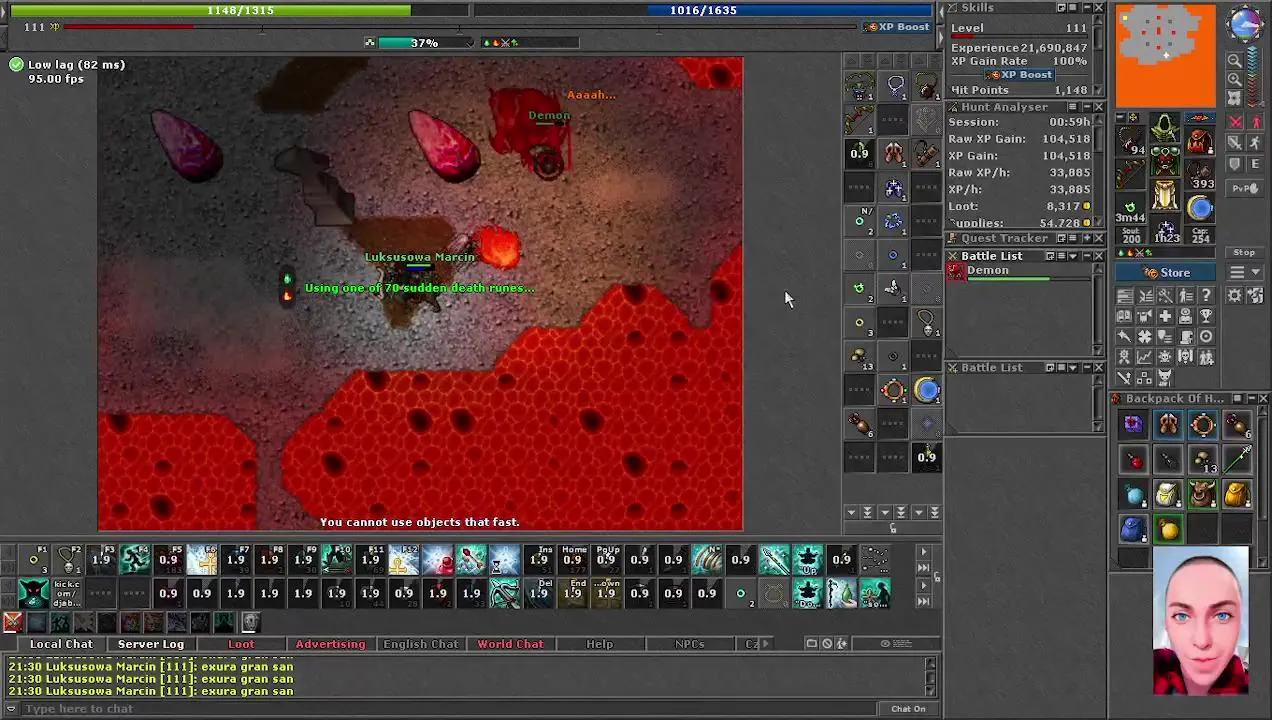Open the Store
1272x720 pixels.
pos(1167,273)
